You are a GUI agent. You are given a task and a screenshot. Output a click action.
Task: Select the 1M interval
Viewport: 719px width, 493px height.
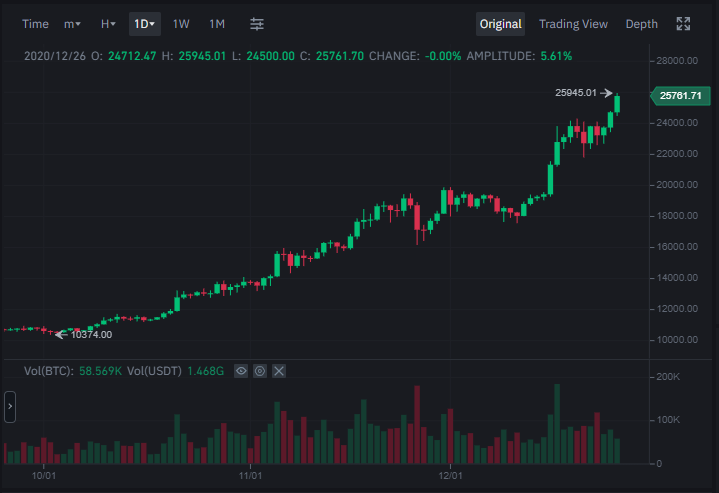tap(217, 24)
